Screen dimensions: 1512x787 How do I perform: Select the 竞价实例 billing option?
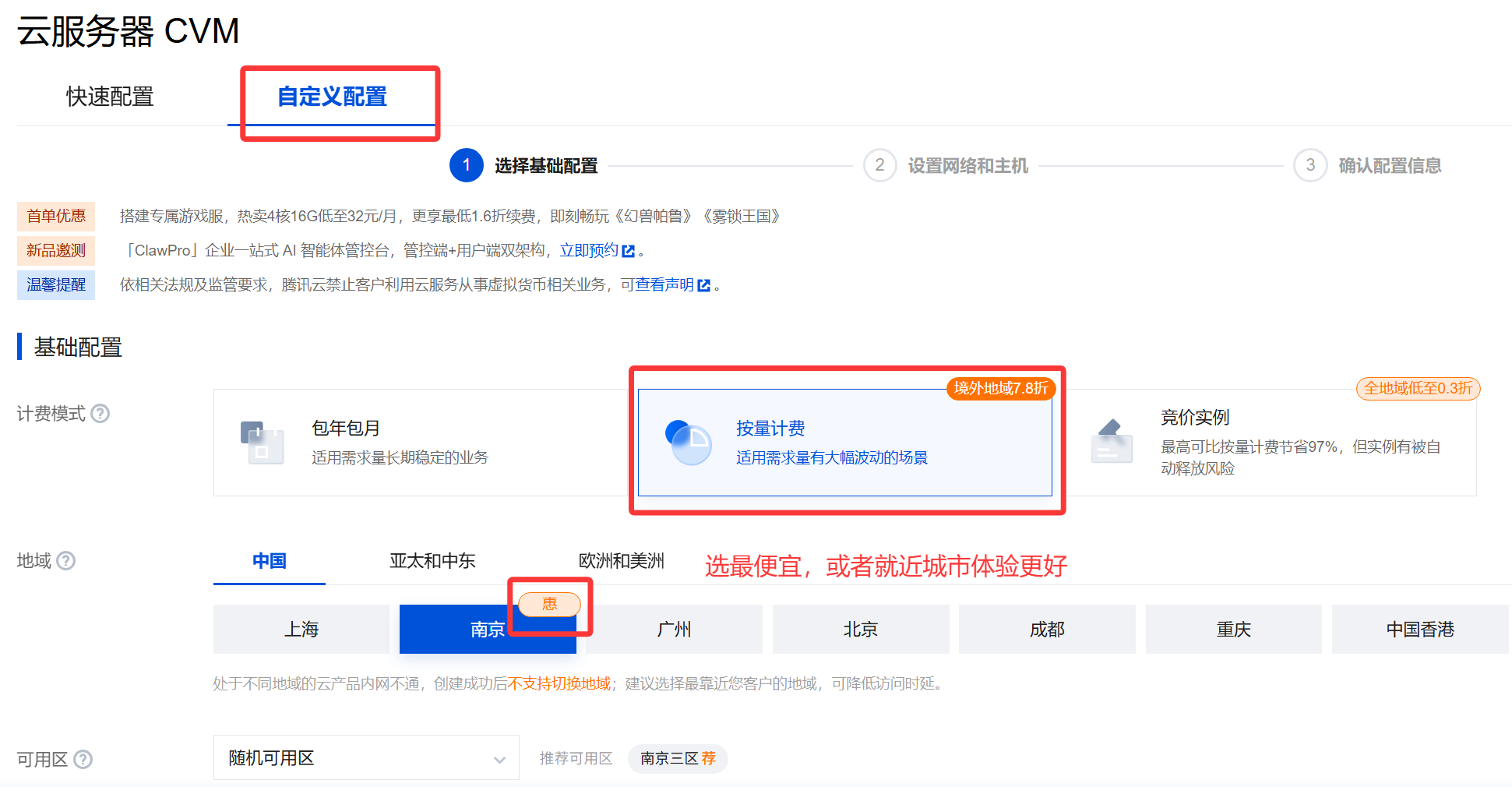1270,443
